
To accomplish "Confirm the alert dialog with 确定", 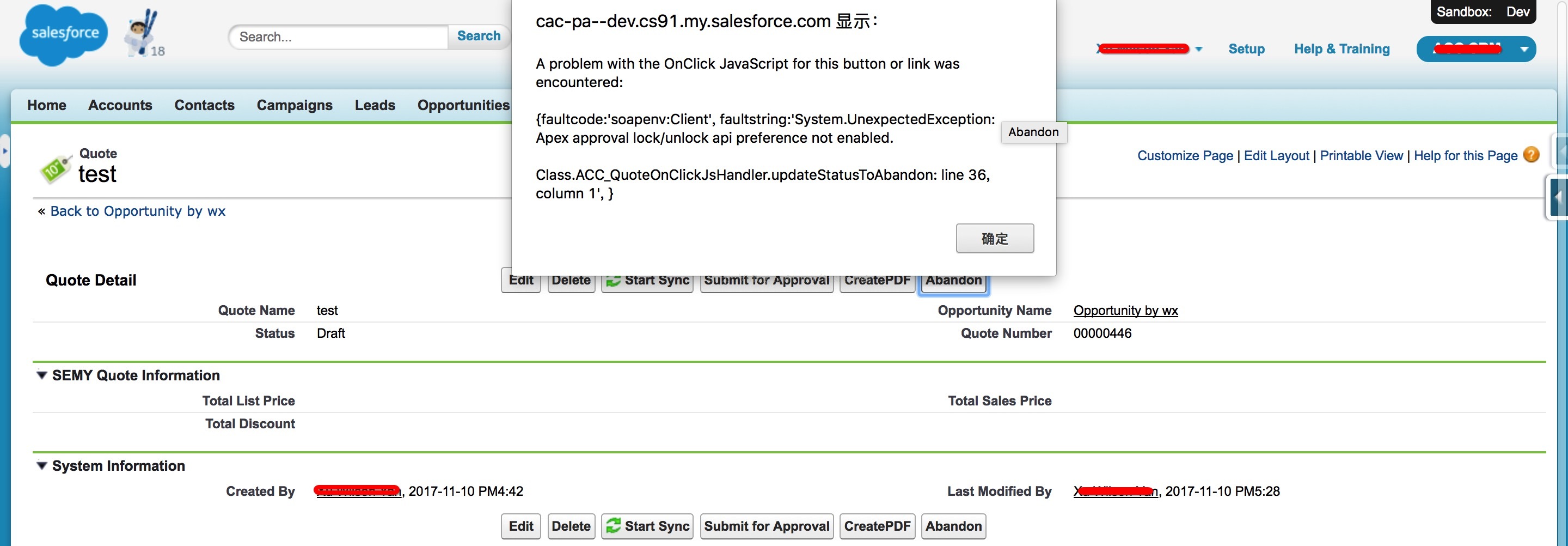I will tap(995, 238).
